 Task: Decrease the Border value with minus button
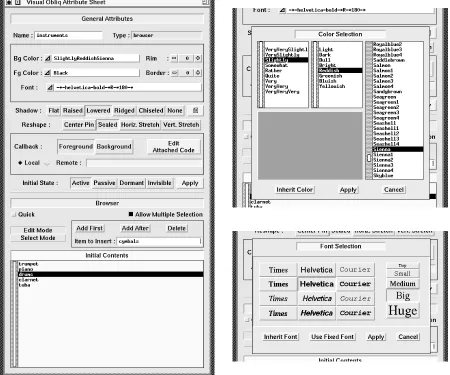[174, 73]
